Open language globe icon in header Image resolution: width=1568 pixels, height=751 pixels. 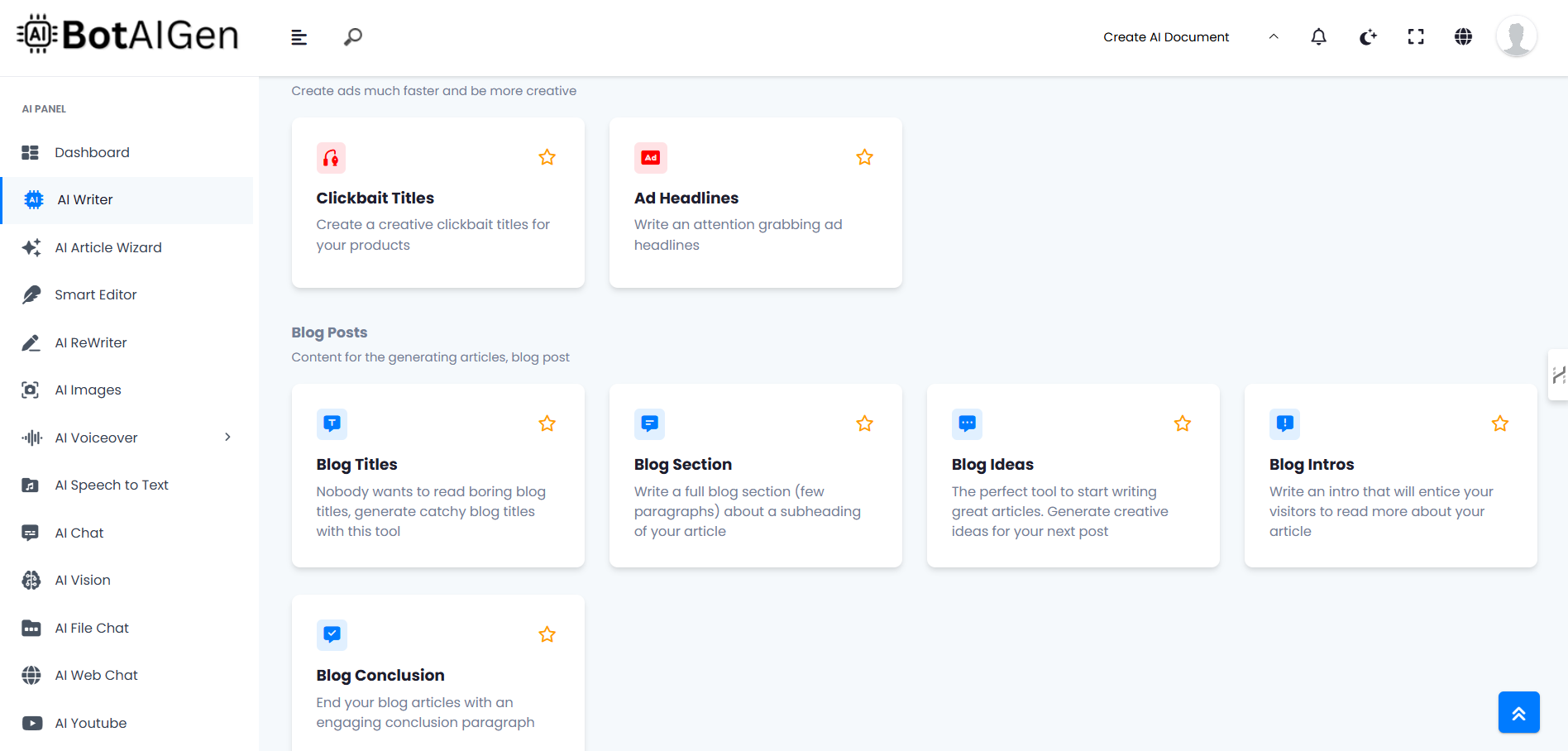click(1463, 37)
